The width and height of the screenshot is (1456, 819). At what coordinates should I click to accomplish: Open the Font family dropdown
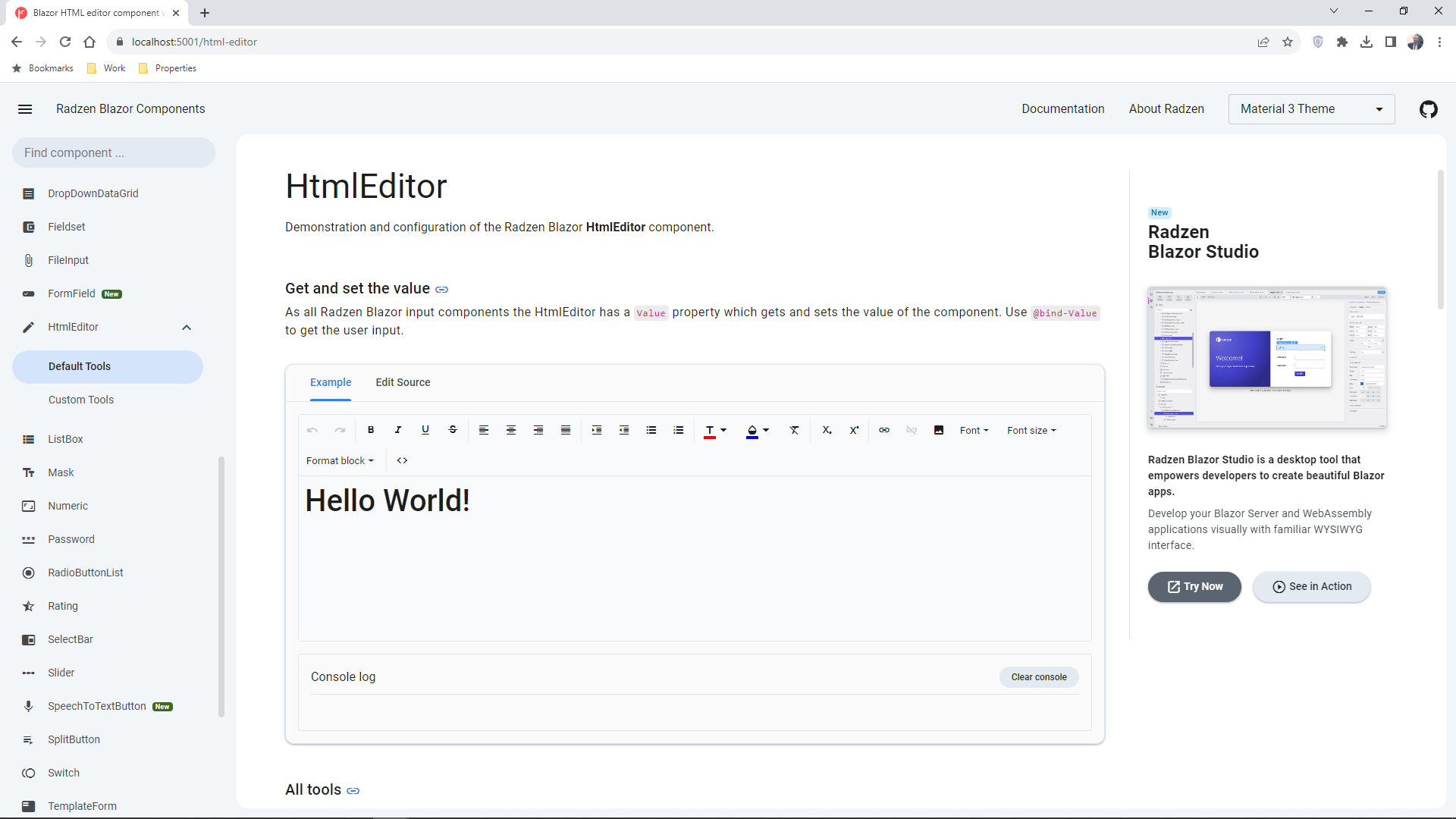point(974,430)
